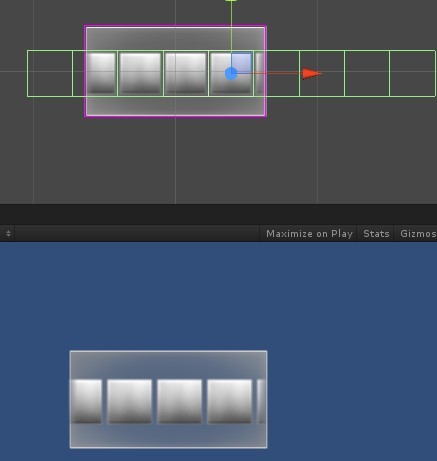
Task: Select the blue center pivot dot
Action: pyautogui.click(x=231, y=74)
